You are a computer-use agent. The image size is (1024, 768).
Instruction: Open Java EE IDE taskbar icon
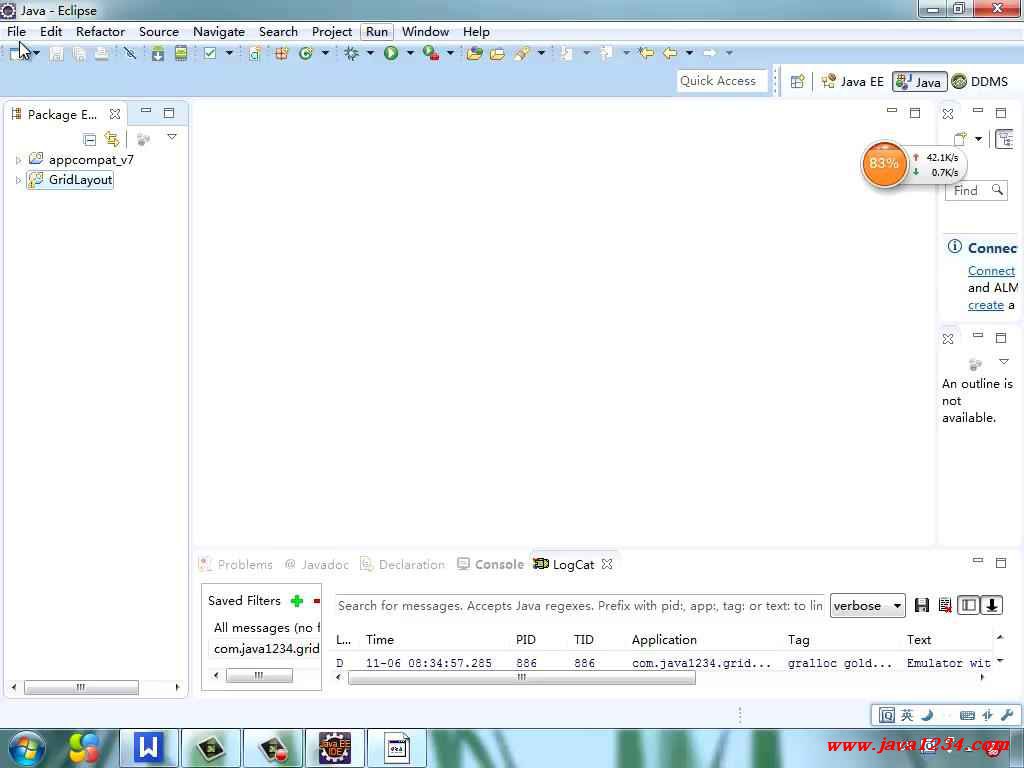(x=334, y=748)
